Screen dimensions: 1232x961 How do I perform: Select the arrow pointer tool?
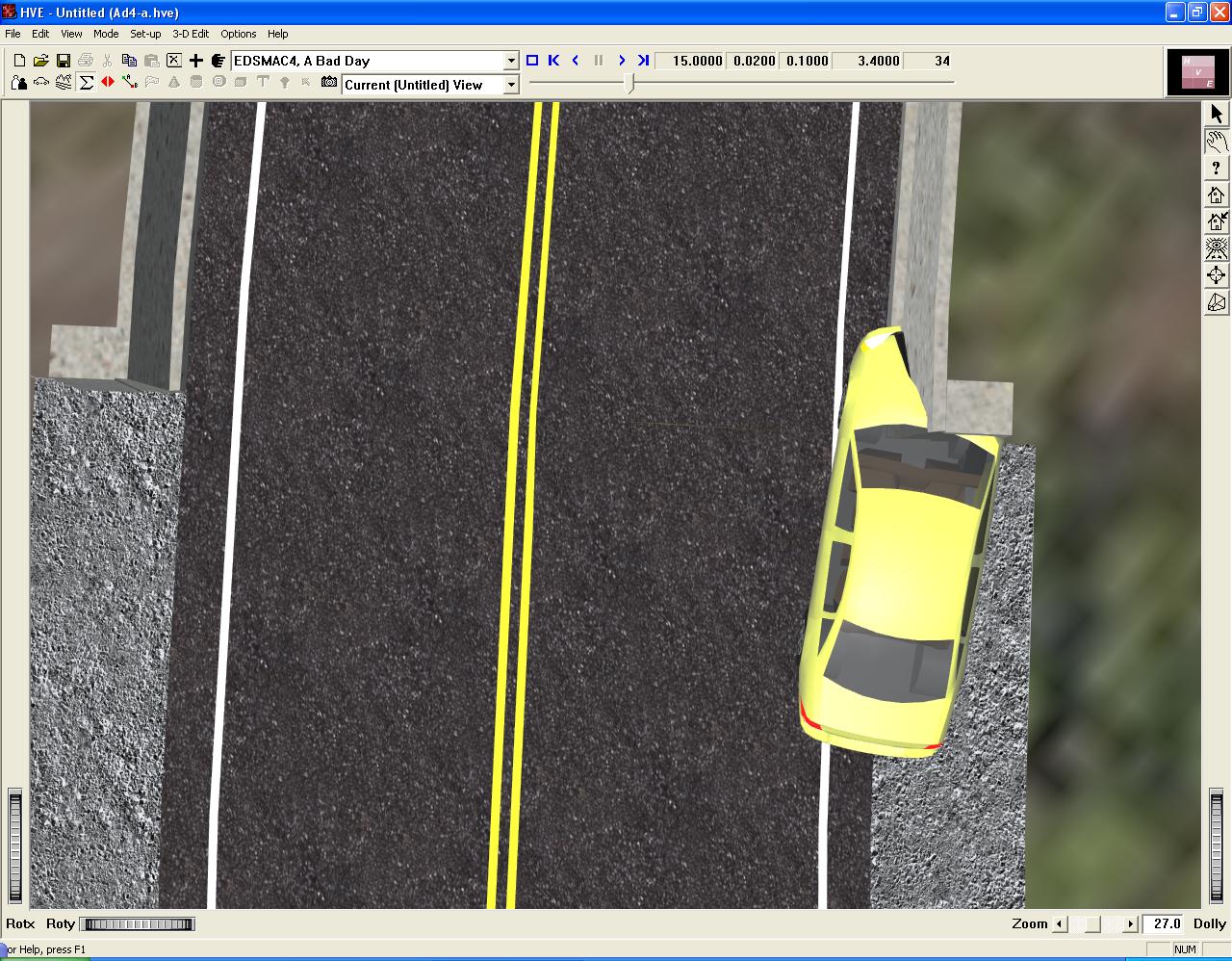click(1217, 114)
